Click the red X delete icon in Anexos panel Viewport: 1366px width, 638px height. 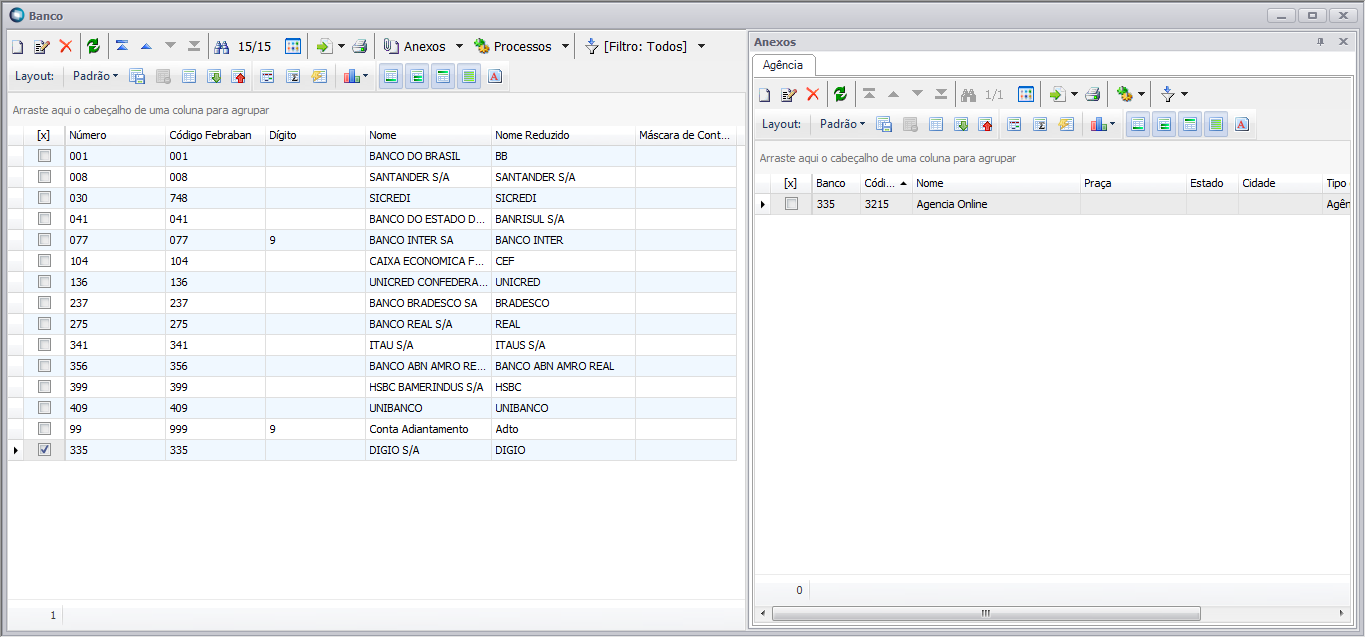click(813, 94)
